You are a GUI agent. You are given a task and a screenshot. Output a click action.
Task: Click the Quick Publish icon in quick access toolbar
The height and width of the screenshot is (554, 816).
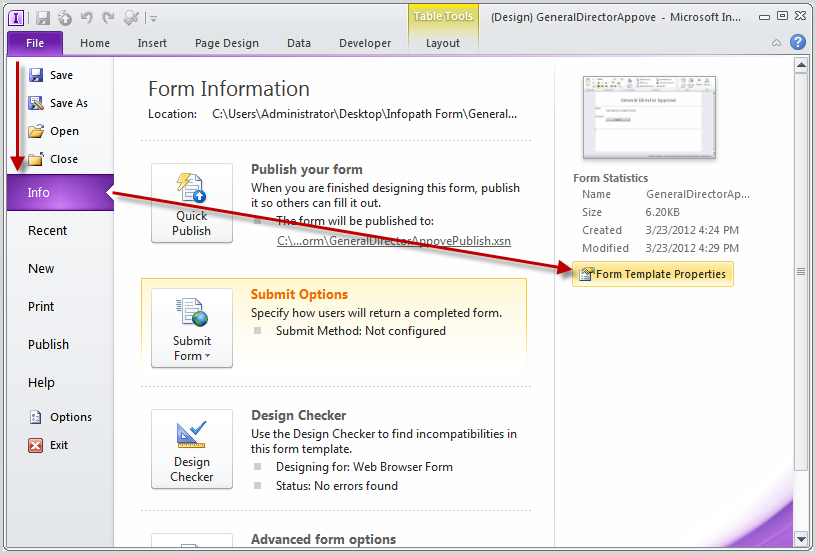click(65, 18)
